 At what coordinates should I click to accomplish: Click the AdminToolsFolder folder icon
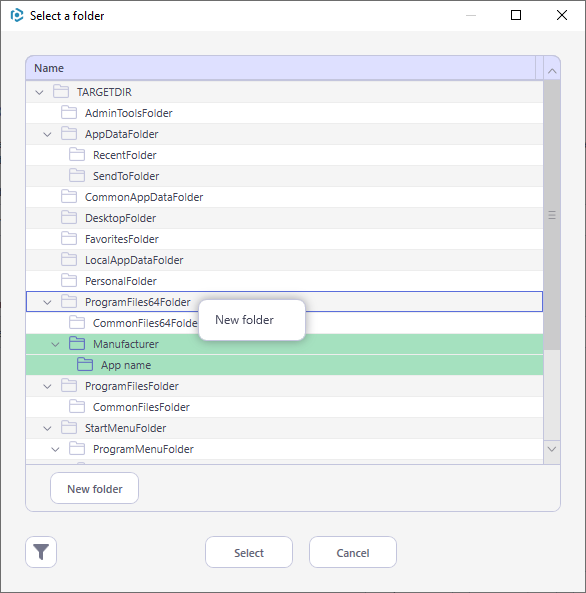tap(69, 112)
